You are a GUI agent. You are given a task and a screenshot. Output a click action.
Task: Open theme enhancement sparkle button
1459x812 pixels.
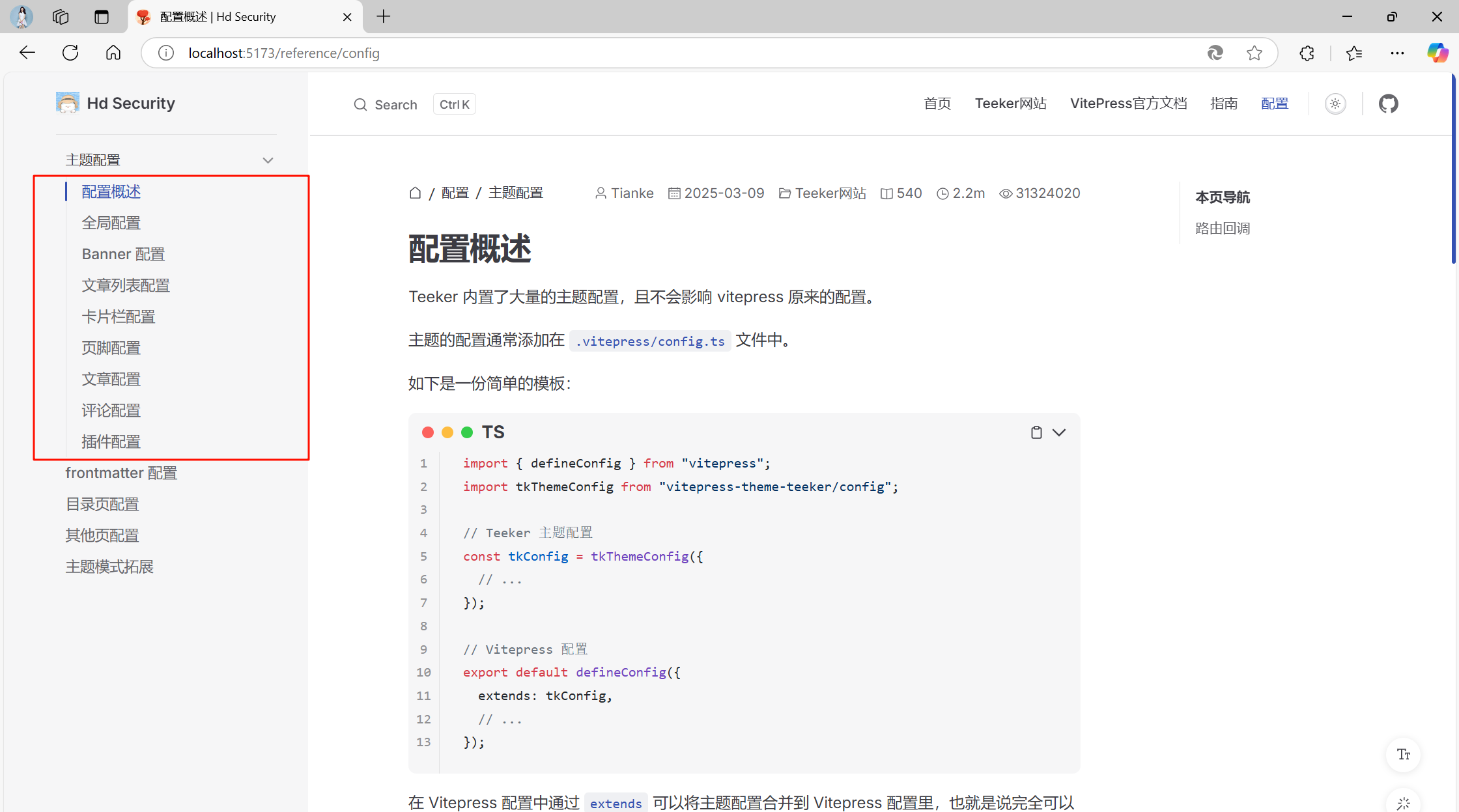pos(1404,802)
